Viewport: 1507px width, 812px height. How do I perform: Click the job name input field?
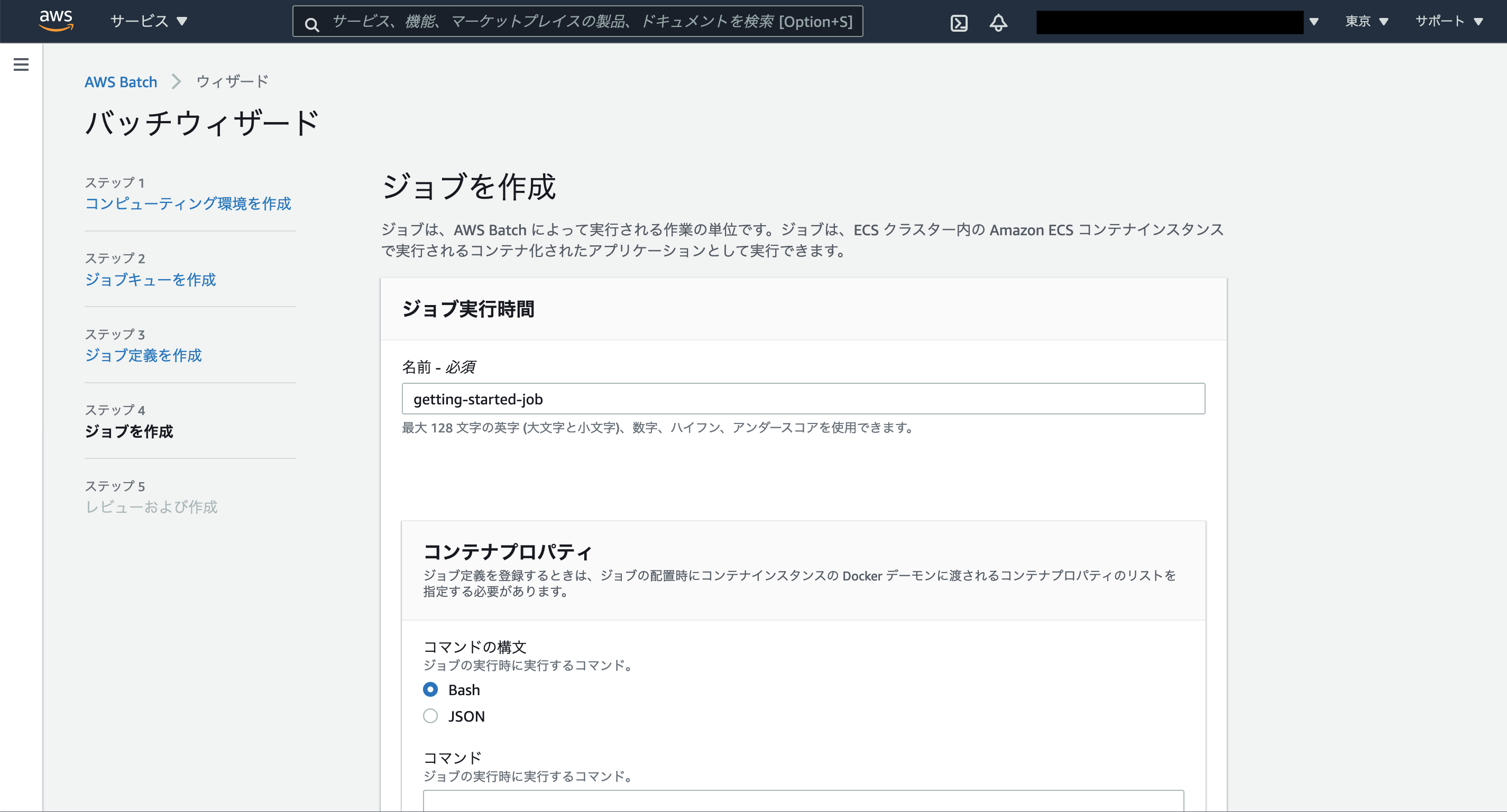coord(803,399)
